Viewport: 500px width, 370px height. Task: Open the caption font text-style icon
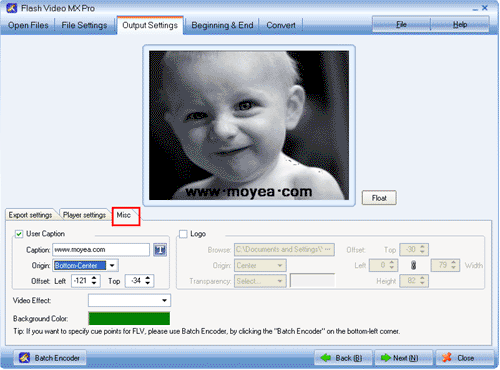pyautogui.click(x=160, y=250)
